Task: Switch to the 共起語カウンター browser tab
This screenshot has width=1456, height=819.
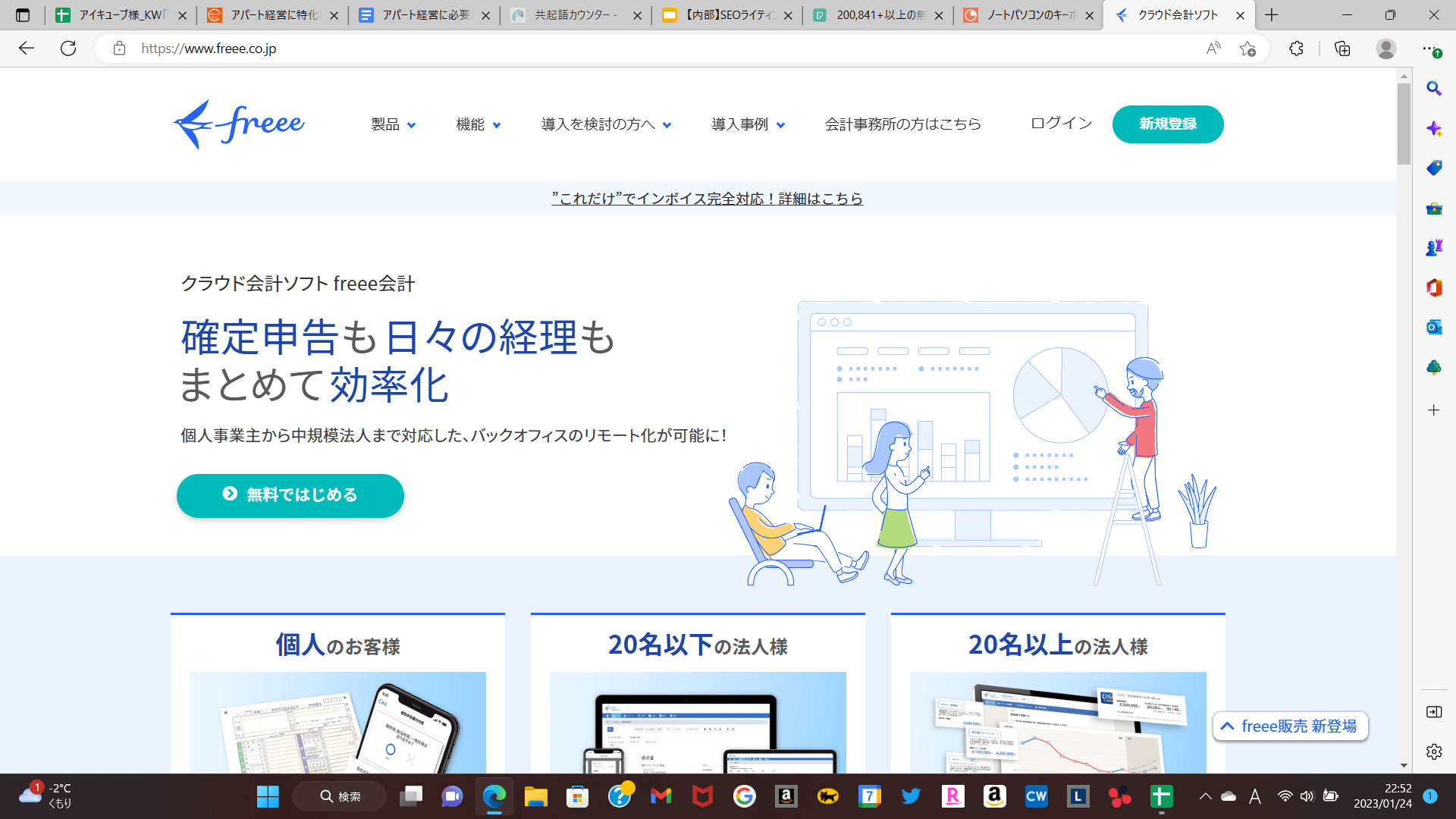Action: pyautogui.click(x=575, y=15)
